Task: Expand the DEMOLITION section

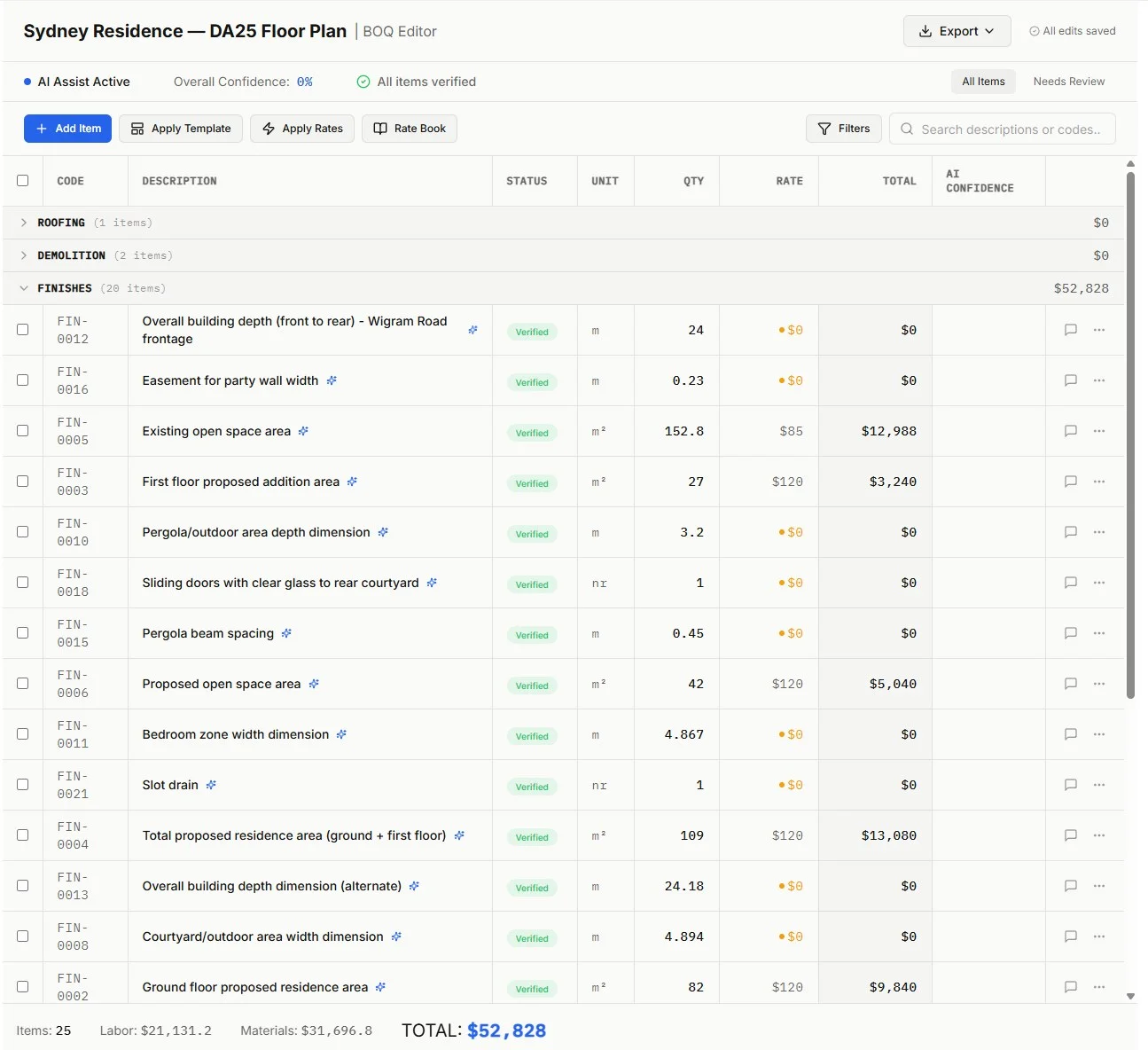Action: click(24, 255)
